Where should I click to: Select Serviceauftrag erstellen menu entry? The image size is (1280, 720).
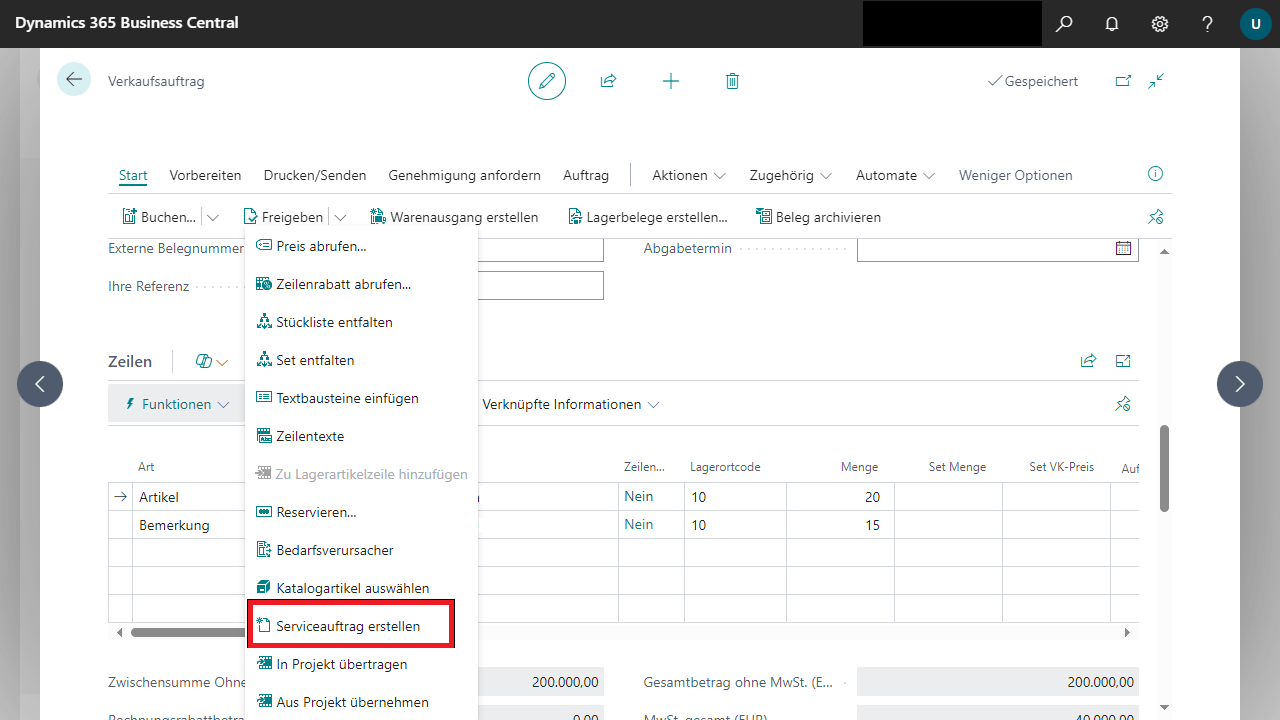[x=348, y=626]
